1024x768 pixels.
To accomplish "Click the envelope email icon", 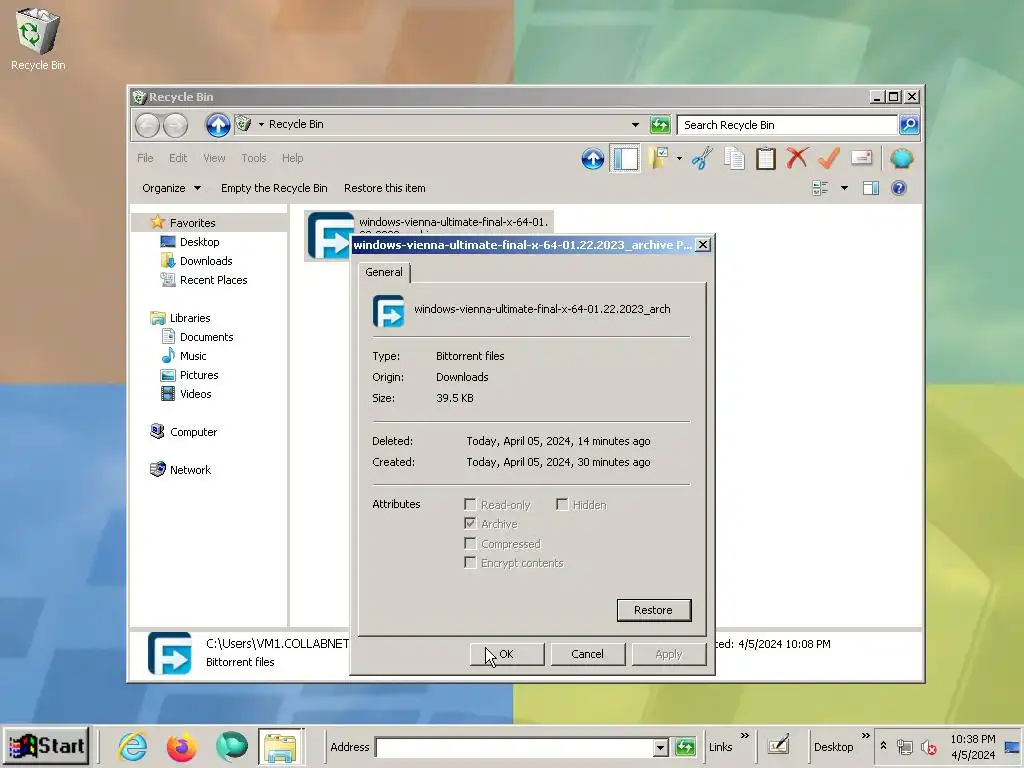I will pyautogui.click(x=861, y=158).
